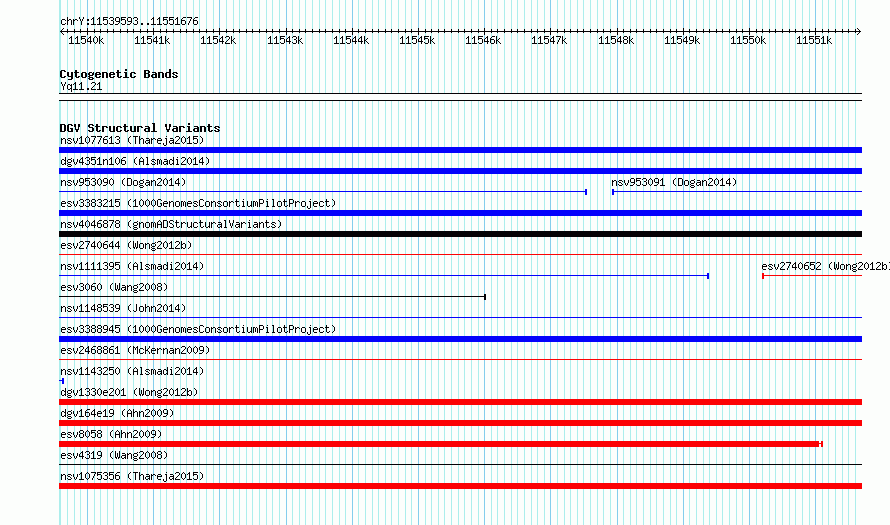This screenshot has width=890, height=525.
Task: Click the tiny blue nsv1143250 marker
Action: pos(62,381)
